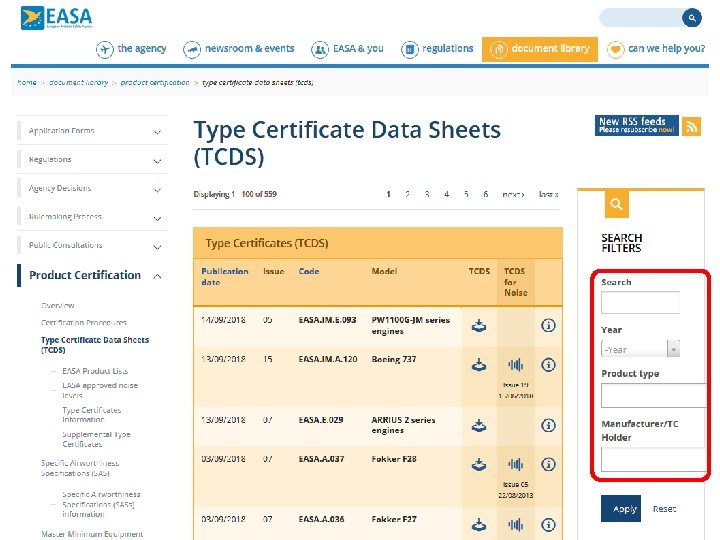Click the document library icon
The image size is (720, 540).
tap(499, 49)
